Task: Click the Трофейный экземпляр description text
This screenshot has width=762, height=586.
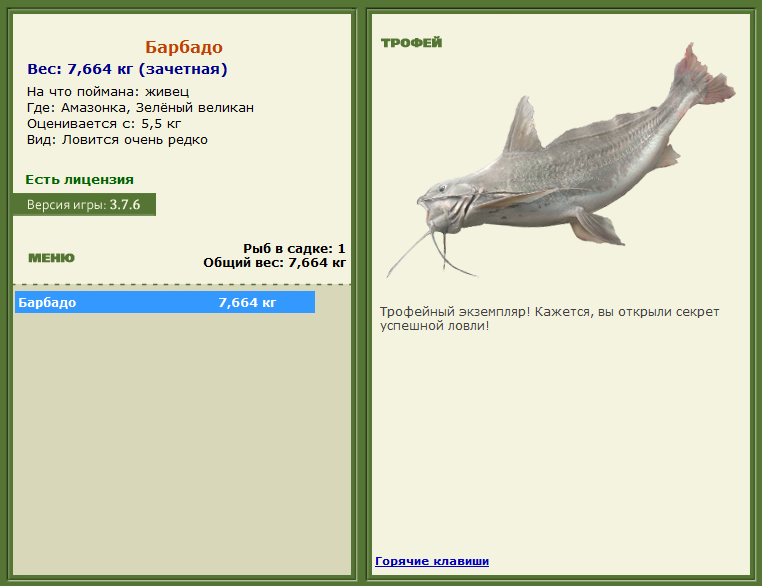Action: click(549, 319)
